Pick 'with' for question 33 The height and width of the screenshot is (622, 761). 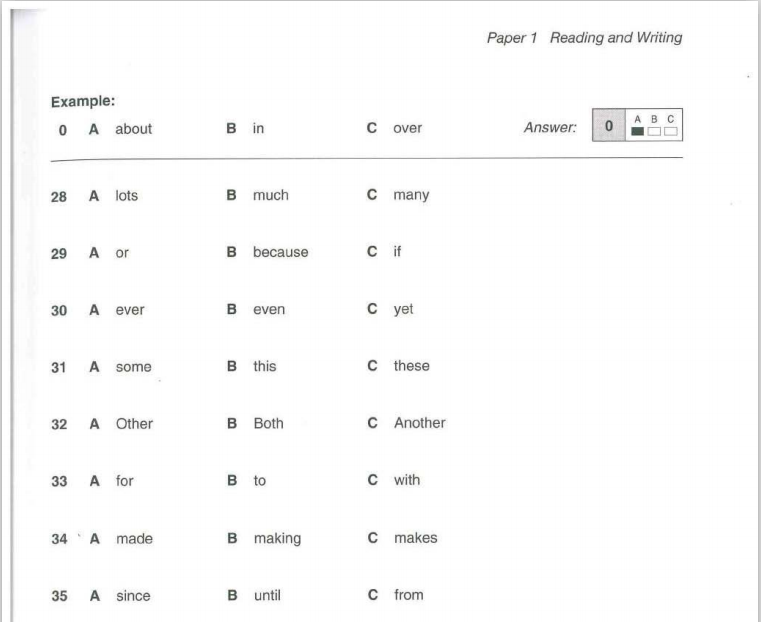click(x=407, y=480)
